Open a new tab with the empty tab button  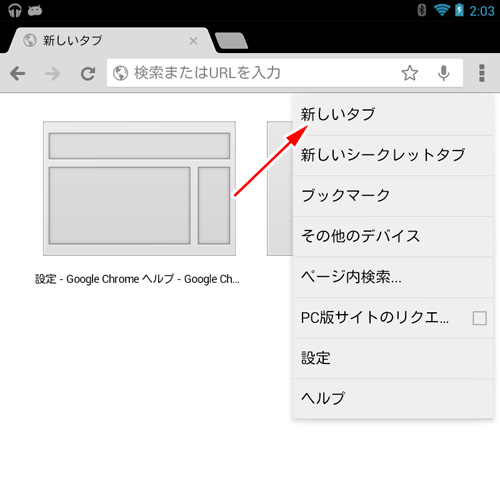(x=231, y=41)
